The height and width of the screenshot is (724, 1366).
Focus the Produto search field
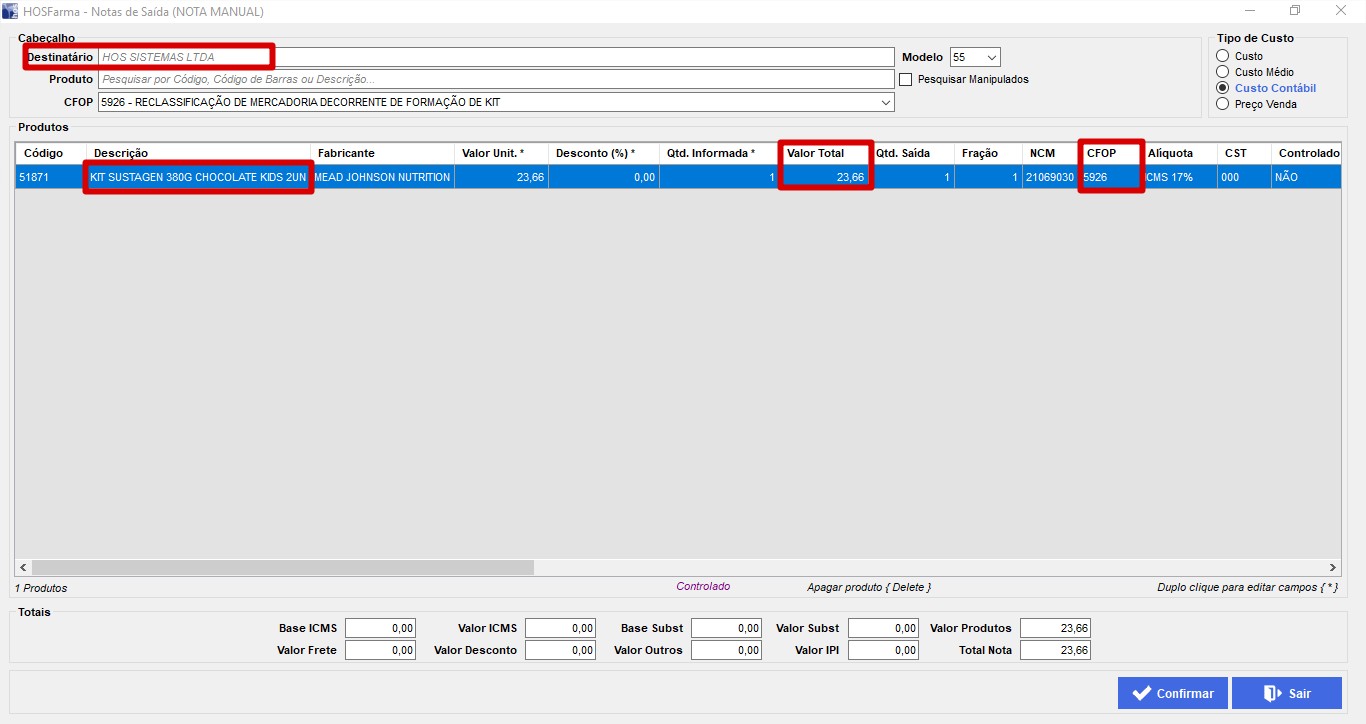click(x=495, y=79)
